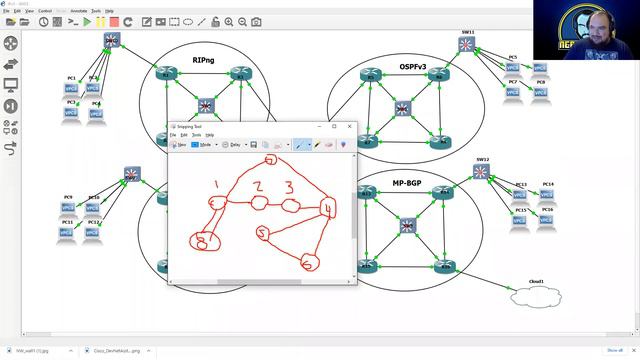
Task: Expand pen color dropdown arrow
Action: click(309, 144)
